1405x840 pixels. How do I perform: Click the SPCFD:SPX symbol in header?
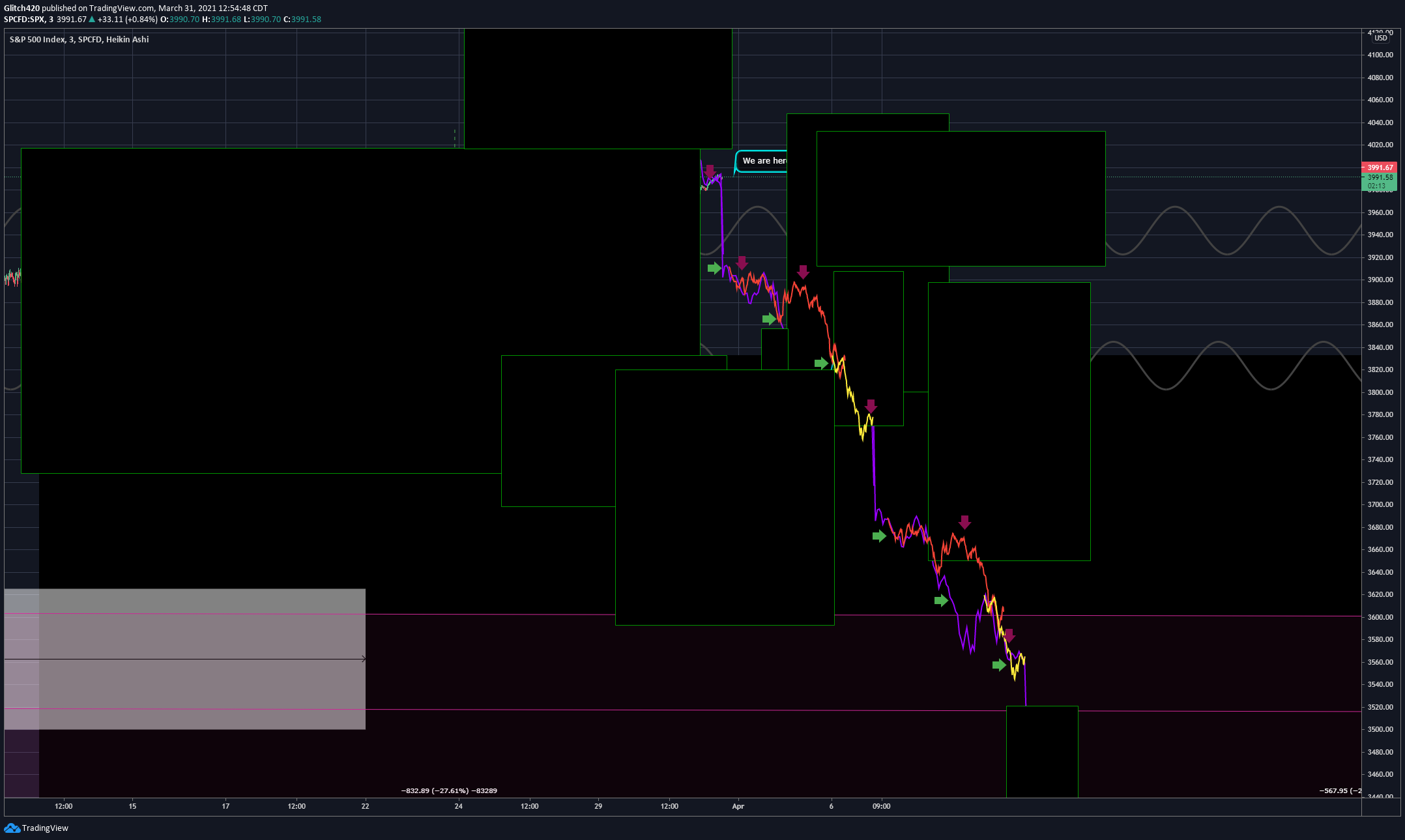click(25, 20)
